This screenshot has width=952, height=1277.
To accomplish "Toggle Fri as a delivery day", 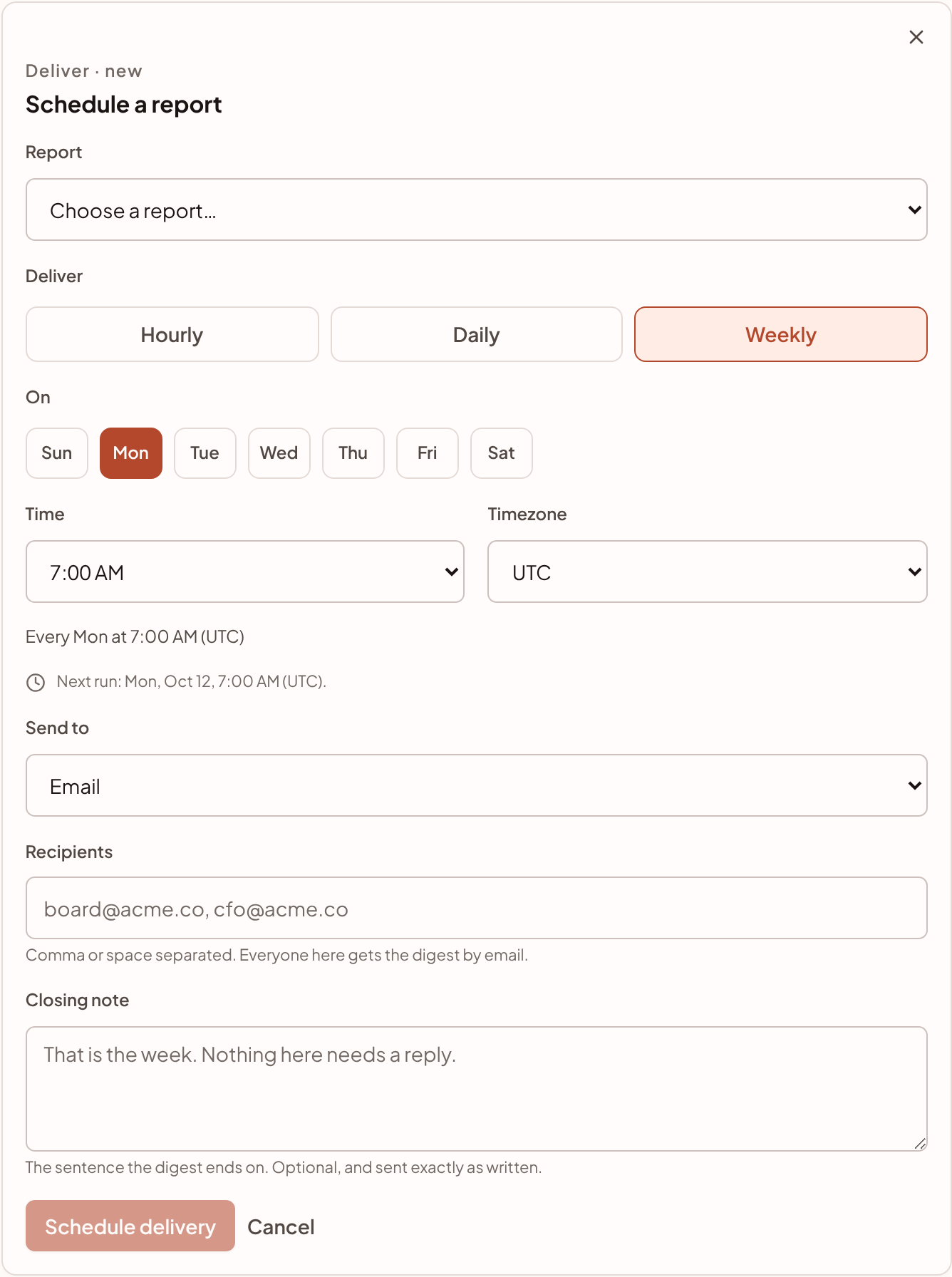I will (428, 453).
